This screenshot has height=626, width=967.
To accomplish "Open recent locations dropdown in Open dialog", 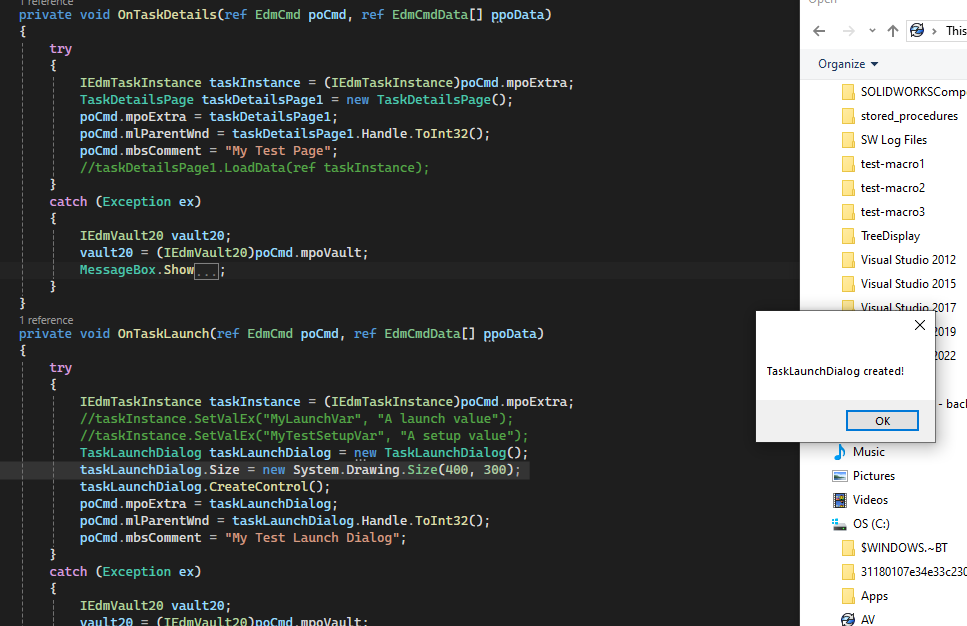I will coord(872,31).
